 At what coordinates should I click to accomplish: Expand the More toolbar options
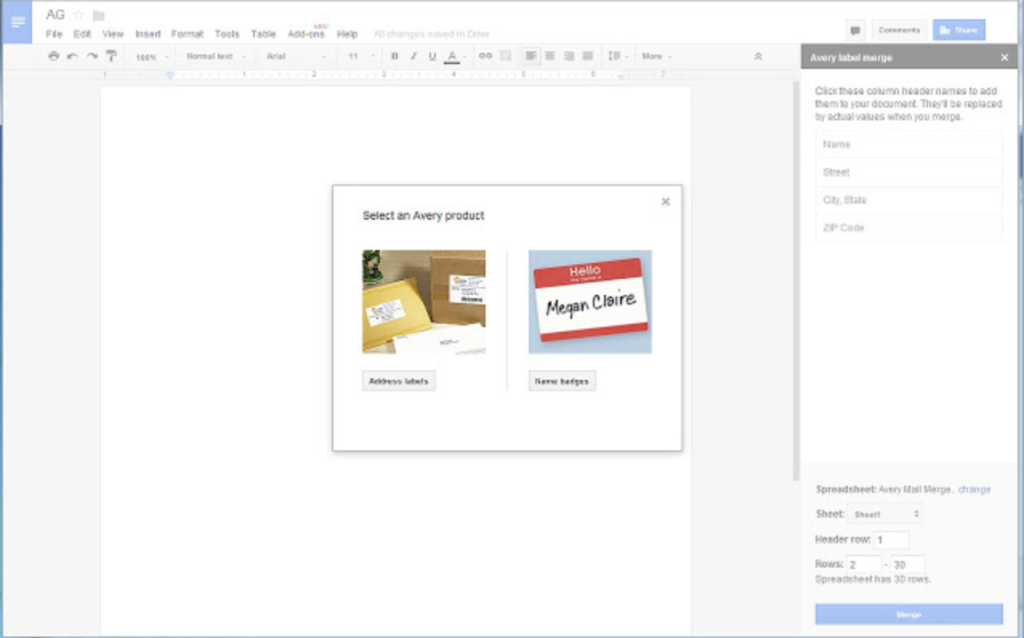click(655, 56)
